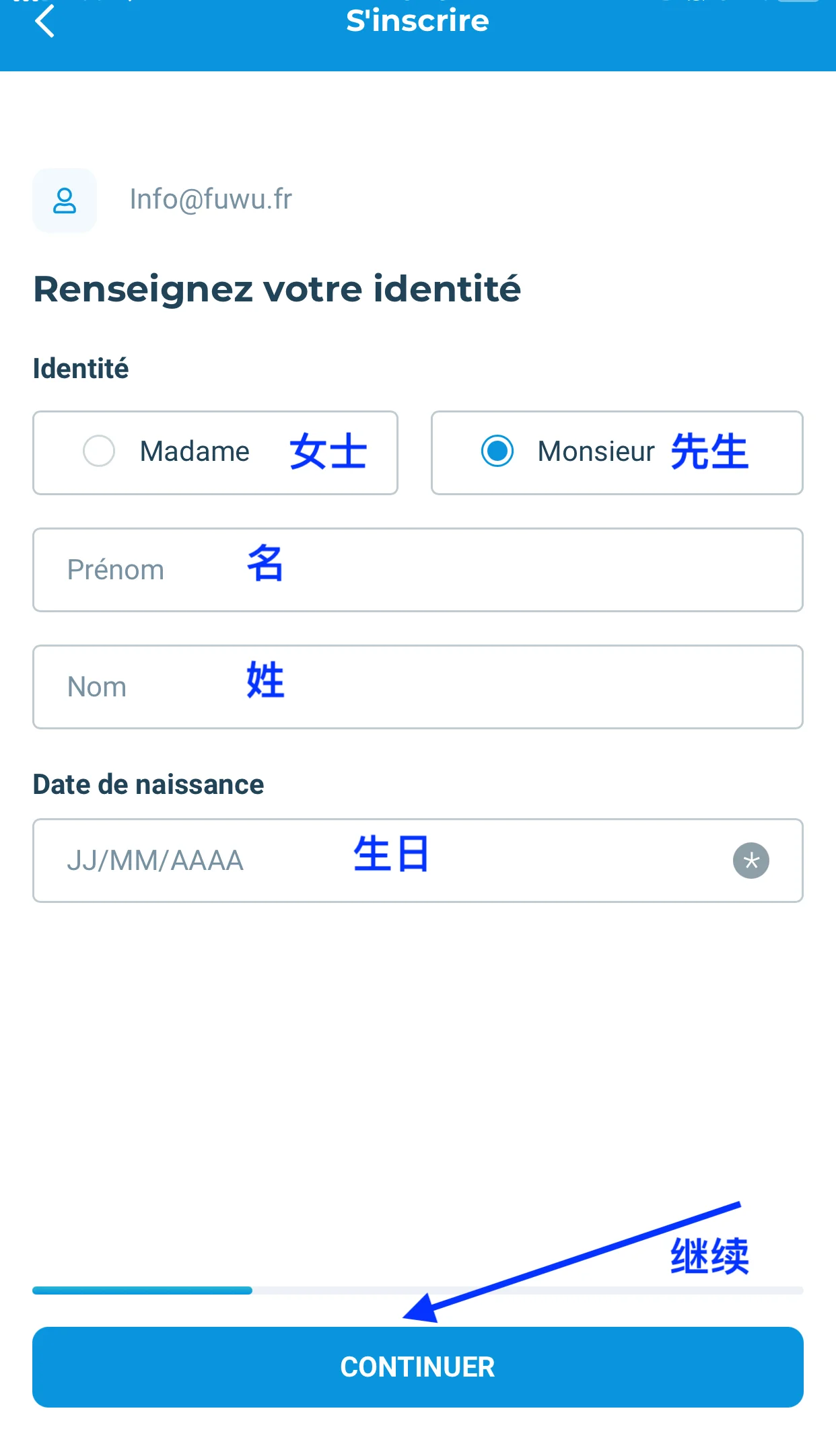Click the 先生 annotation in Monsieur box
The image size is (836, 1456).
709,451
